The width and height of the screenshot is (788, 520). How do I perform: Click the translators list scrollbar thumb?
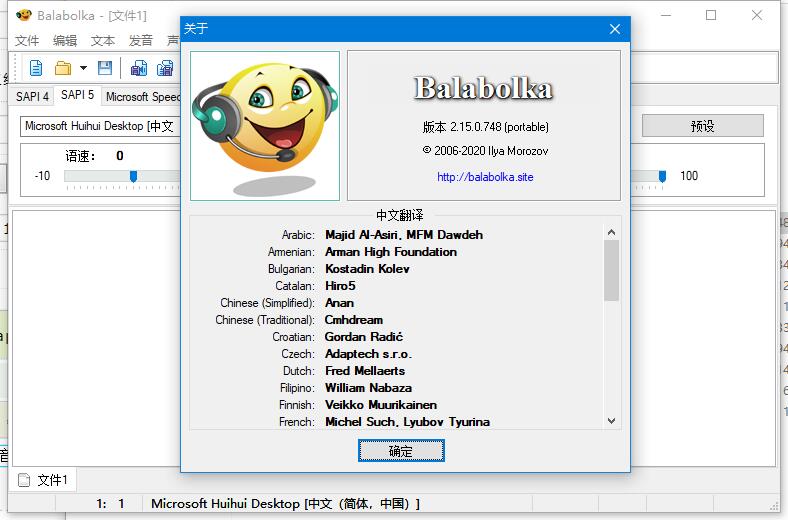pos(611,270)
